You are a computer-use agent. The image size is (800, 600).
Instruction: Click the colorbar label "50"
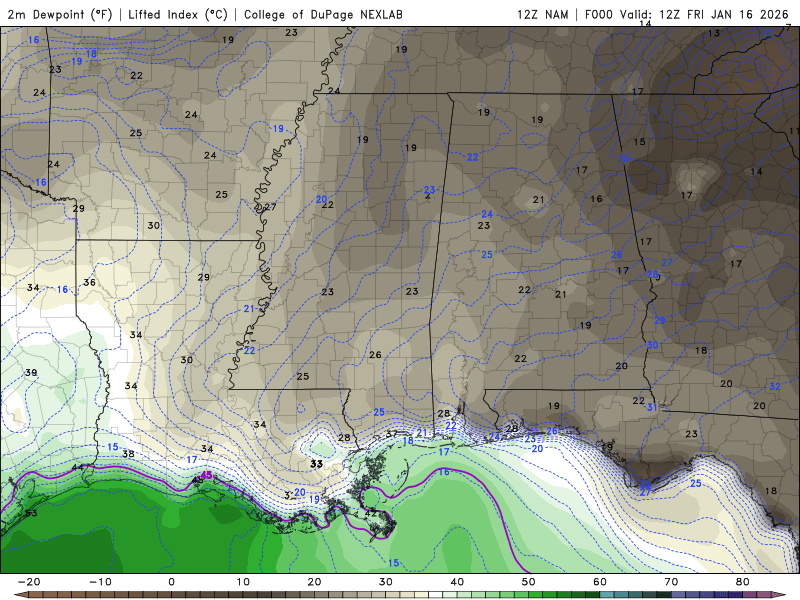coord(529,582)
